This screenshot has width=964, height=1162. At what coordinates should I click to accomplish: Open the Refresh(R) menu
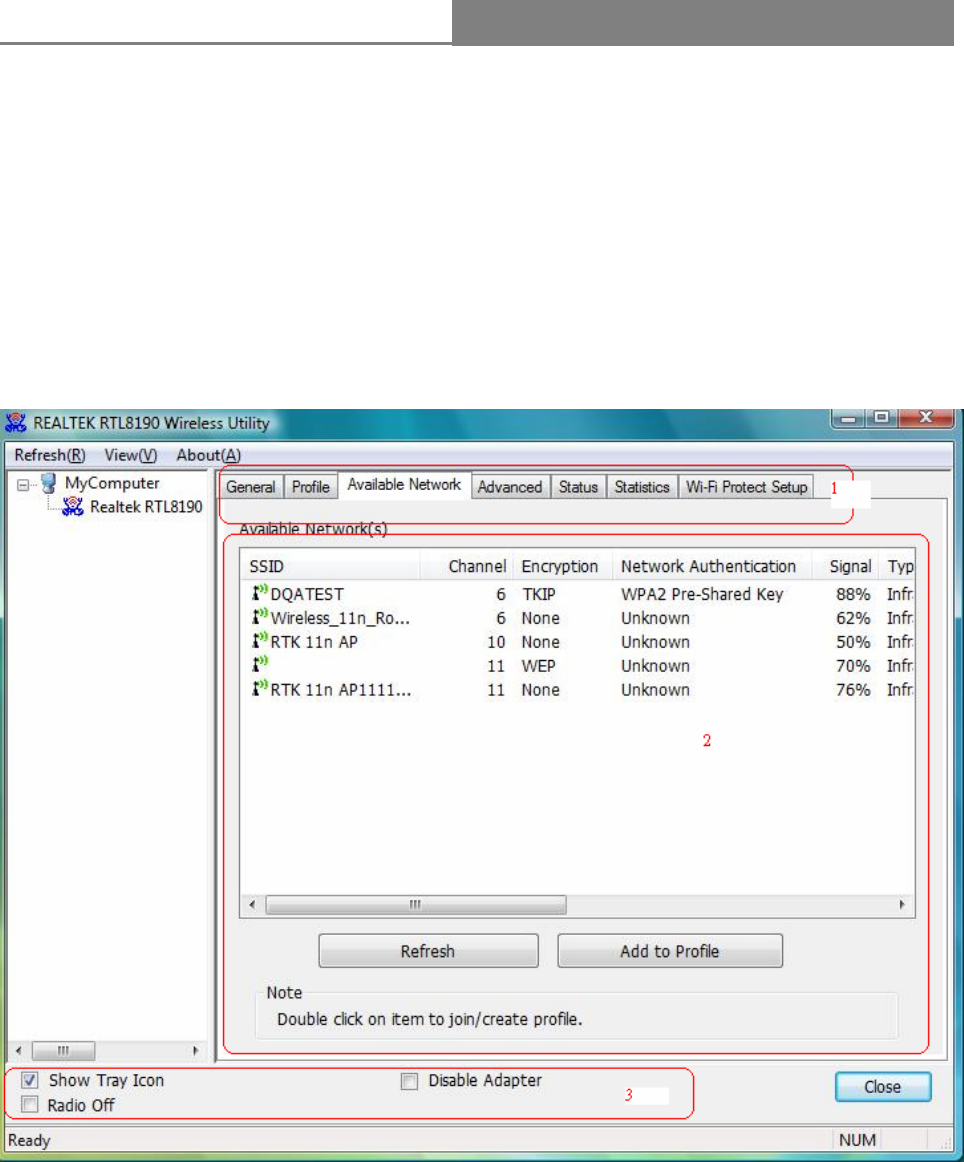[50, 455]
